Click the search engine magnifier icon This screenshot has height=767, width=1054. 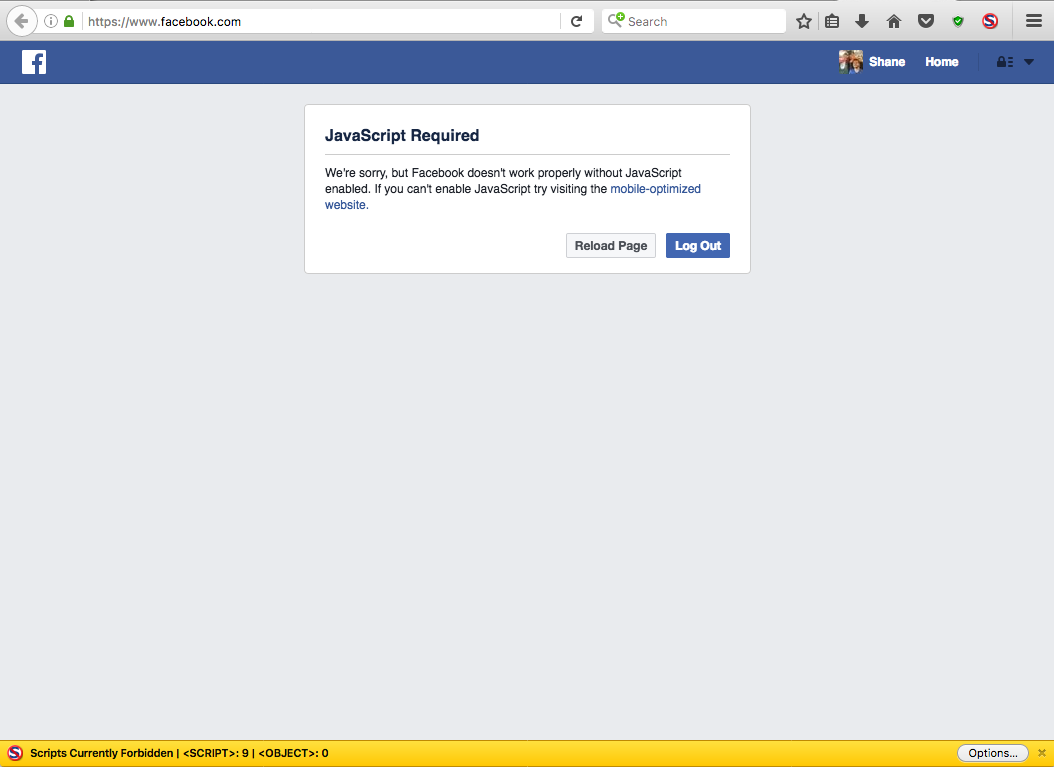(616, 20)
